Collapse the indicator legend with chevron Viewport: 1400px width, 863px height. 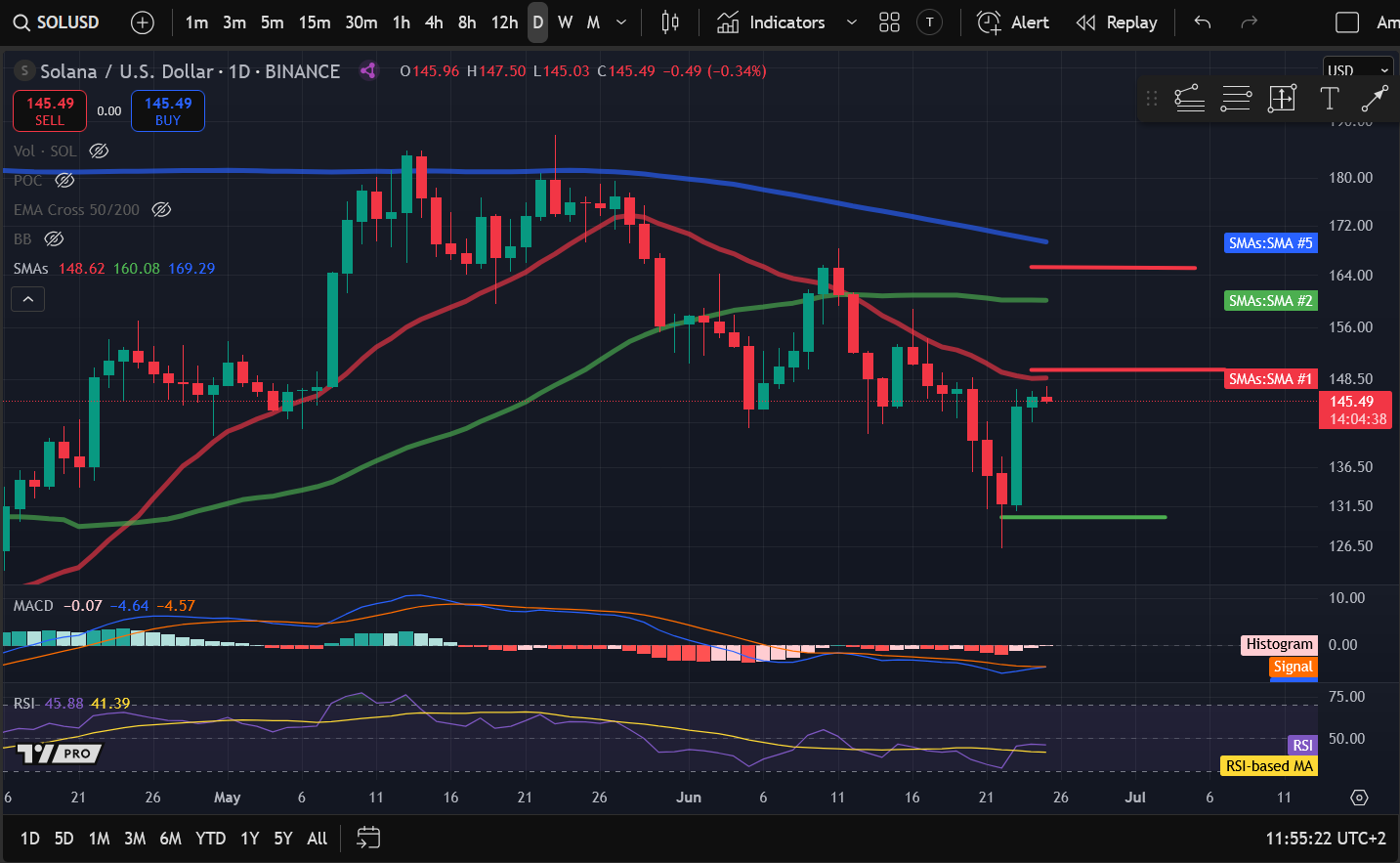(x=28, y=299)
